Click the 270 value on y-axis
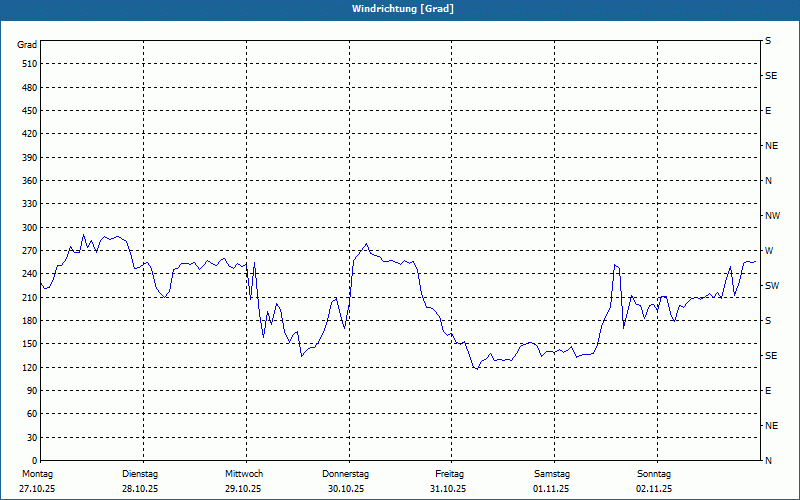The width and height of the screenshot is (800, 500). point(27,251)
